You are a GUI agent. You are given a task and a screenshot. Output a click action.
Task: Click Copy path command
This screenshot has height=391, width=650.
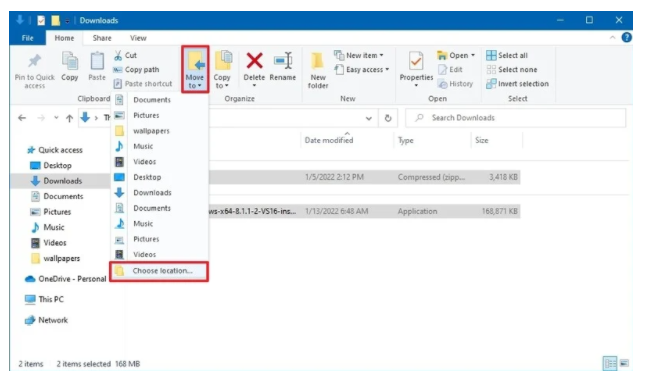136,70
